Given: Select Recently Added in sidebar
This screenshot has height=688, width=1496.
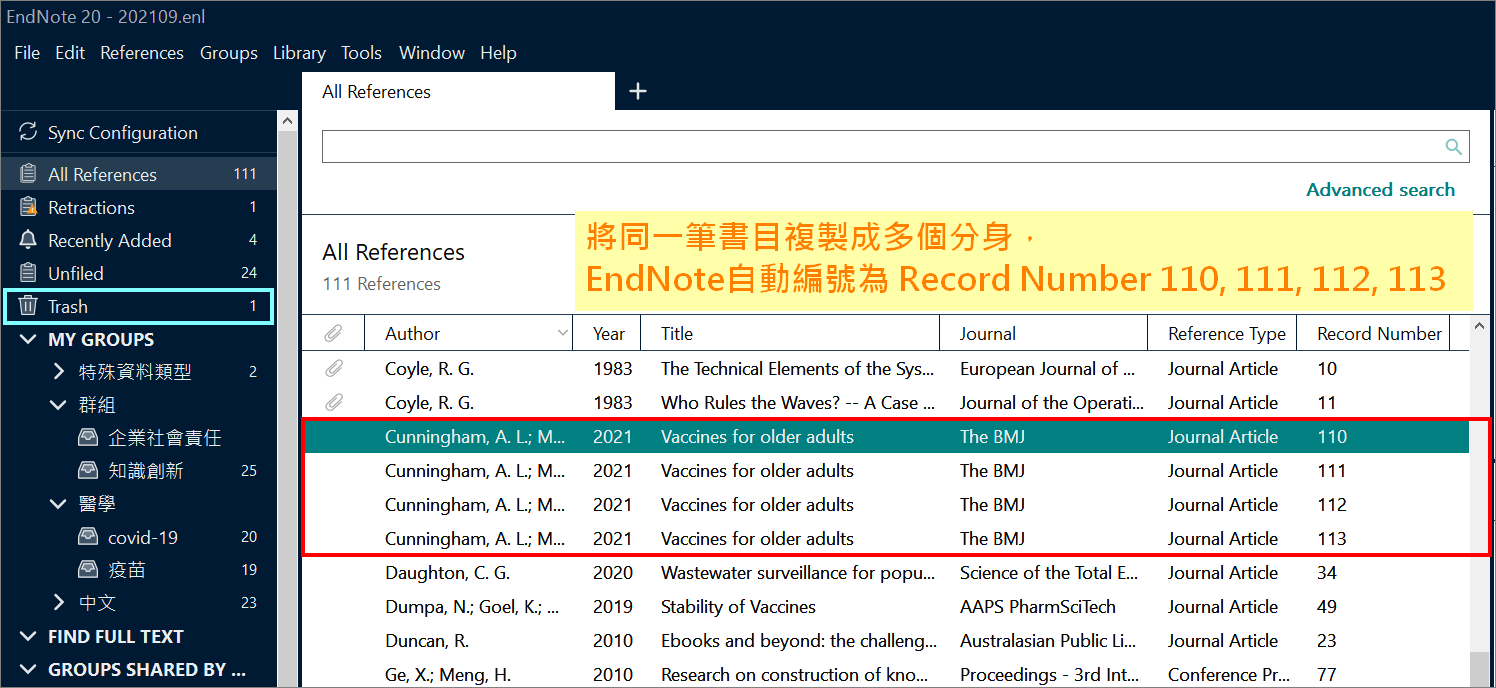Looking at the screenshot, I should (x=139, y=240).
